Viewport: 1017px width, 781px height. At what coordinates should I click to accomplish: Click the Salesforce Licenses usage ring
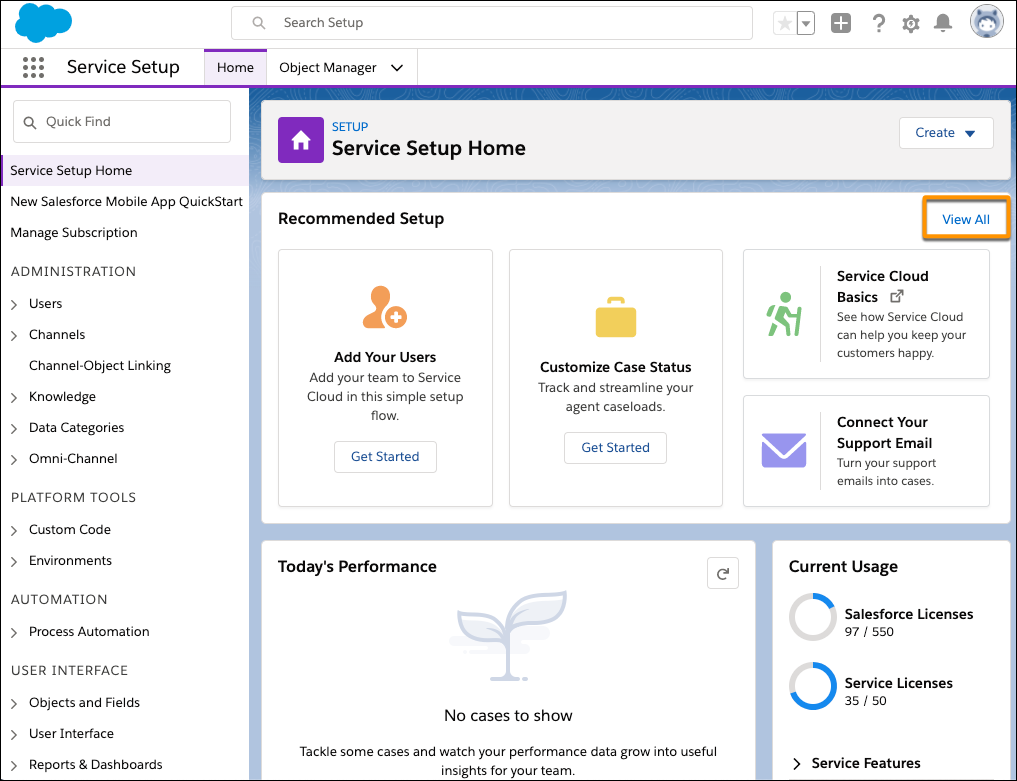click(813, 616)
